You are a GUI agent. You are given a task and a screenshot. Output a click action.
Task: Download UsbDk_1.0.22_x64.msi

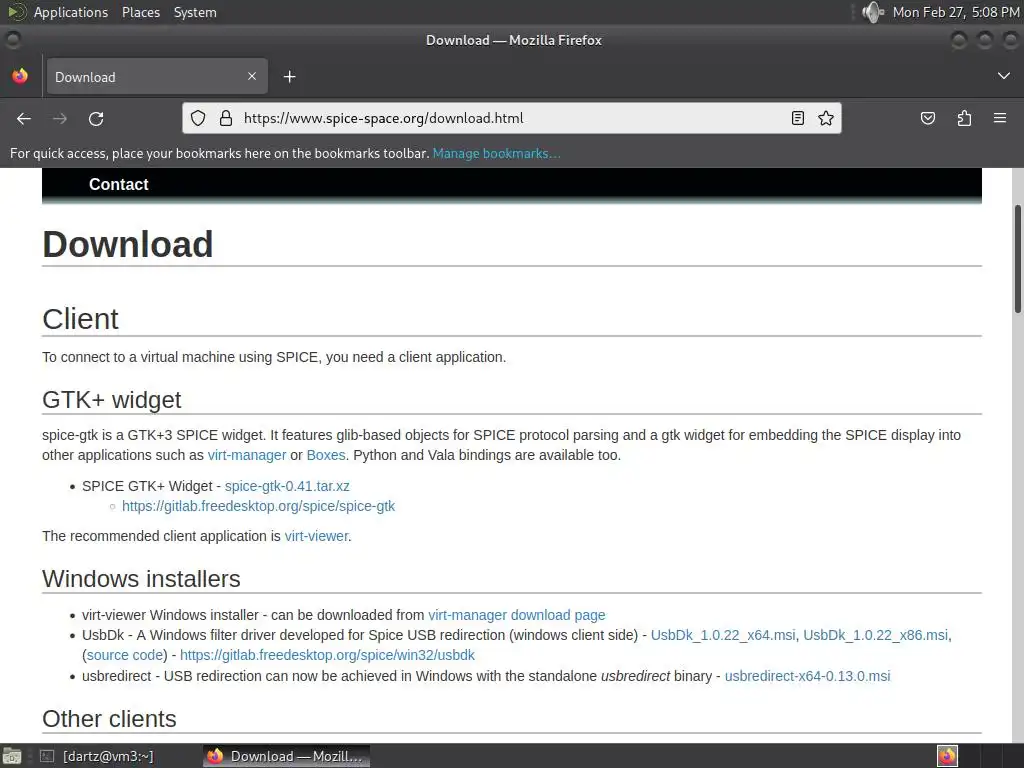[723, 635]
